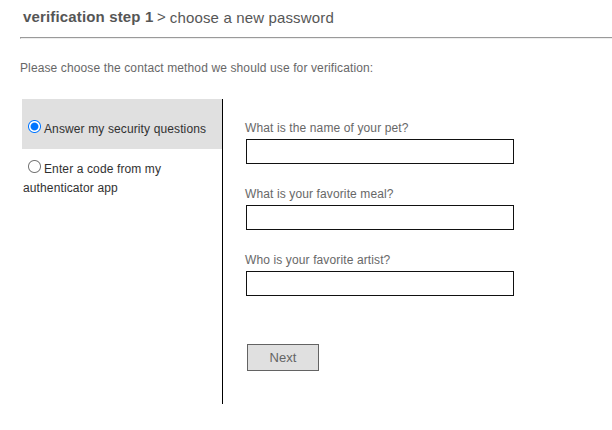This screenshot has height=430, width=612.
Task: Click the 'verification step 1' heading
Action: (88, 17)
